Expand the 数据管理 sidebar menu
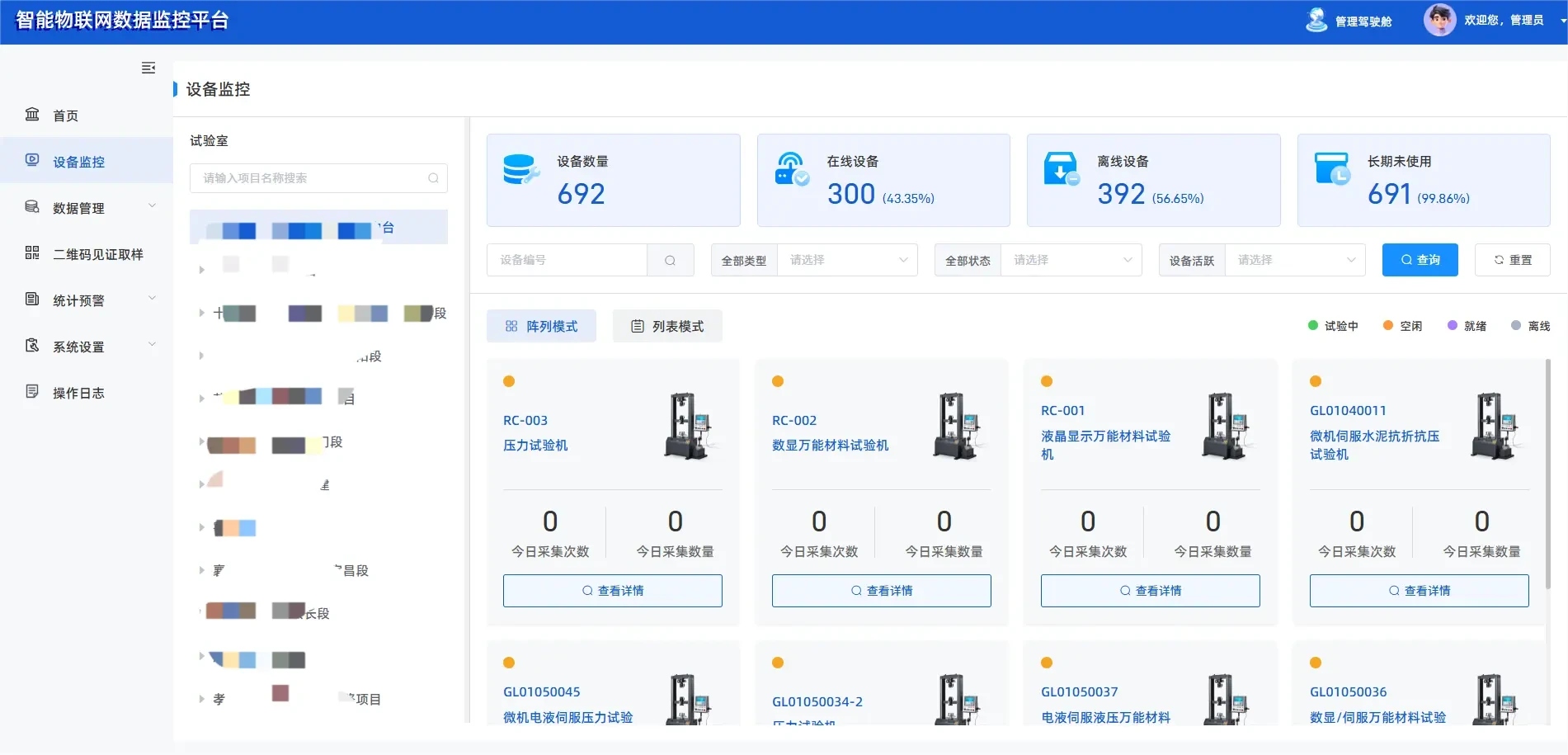The width and height of the screenshot is (1568, 755). (87, 208)
